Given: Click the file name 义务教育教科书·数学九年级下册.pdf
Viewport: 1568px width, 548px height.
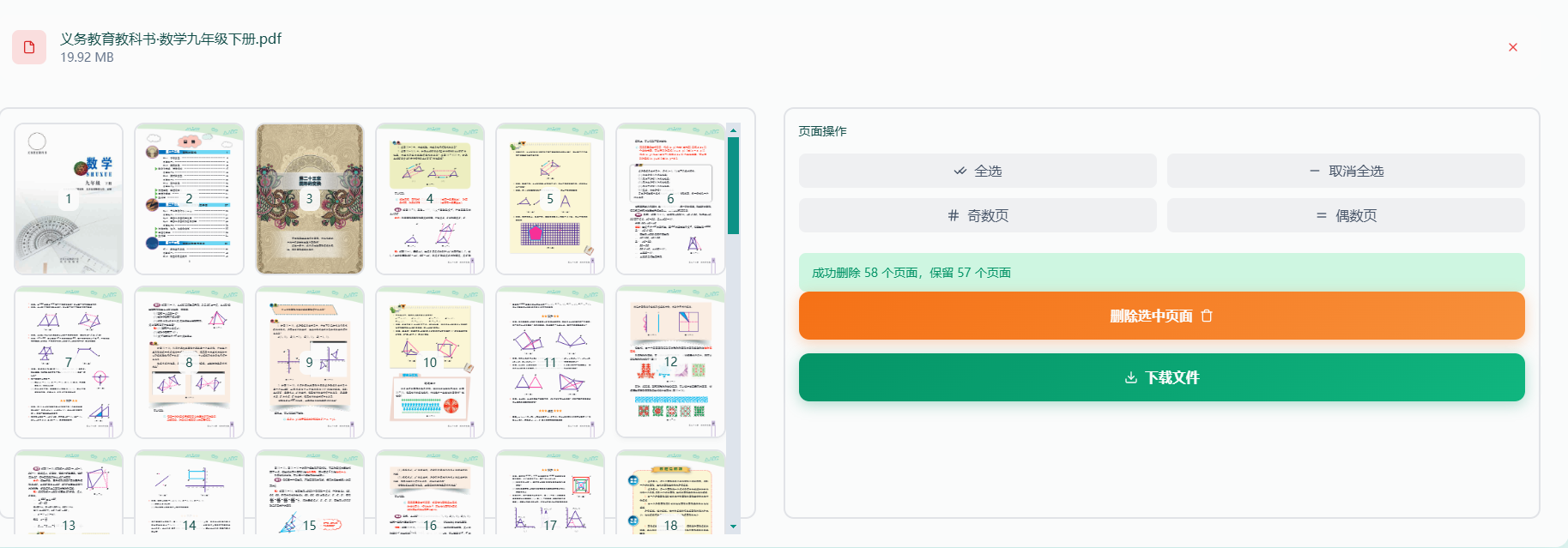Looking at the screenshot, I should tap(171, 39).
